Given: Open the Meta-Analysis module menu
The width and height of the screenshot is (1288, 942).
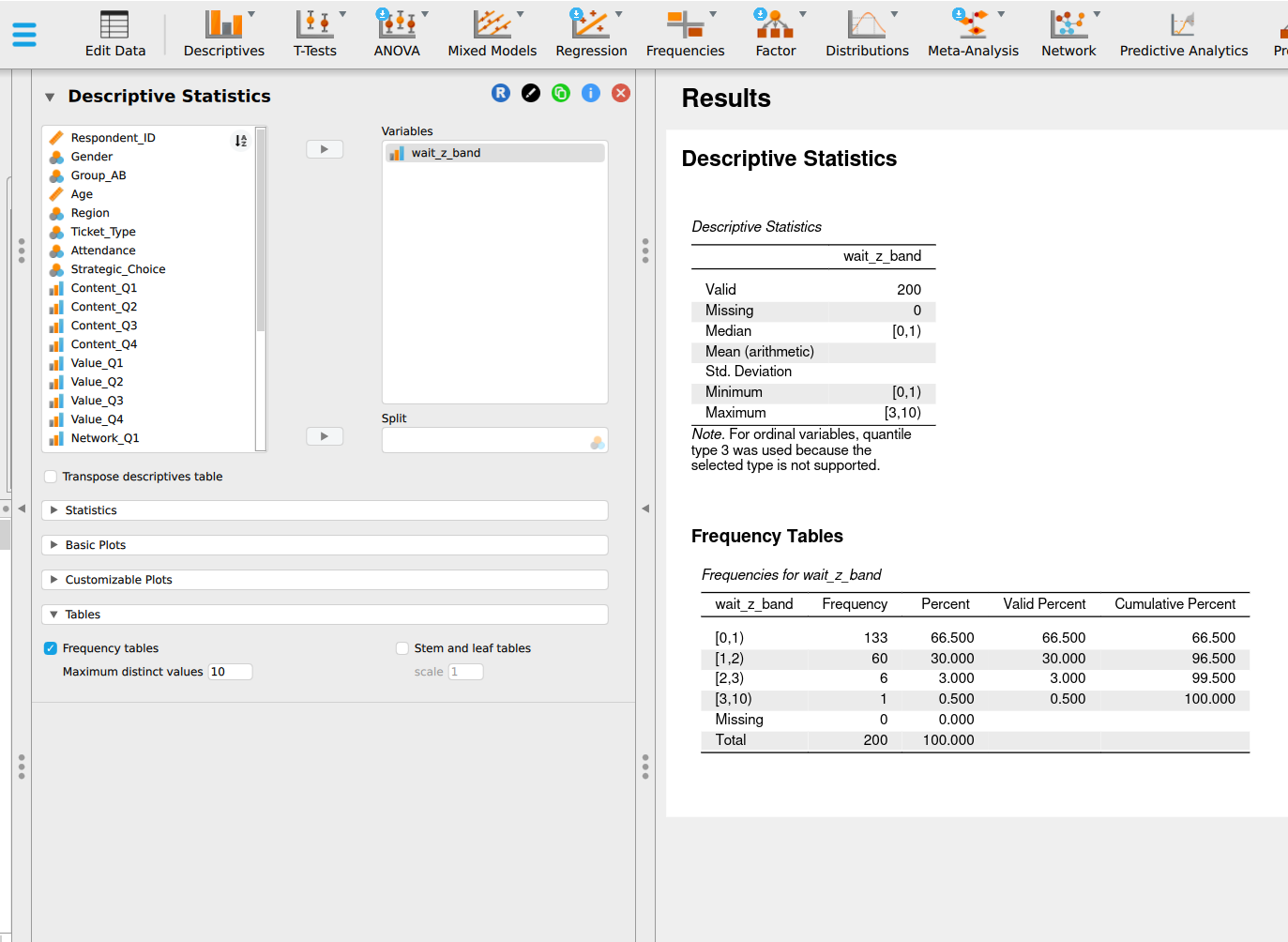Looking at the screenshot, I should pyautogui.click(x=973, y=34).
